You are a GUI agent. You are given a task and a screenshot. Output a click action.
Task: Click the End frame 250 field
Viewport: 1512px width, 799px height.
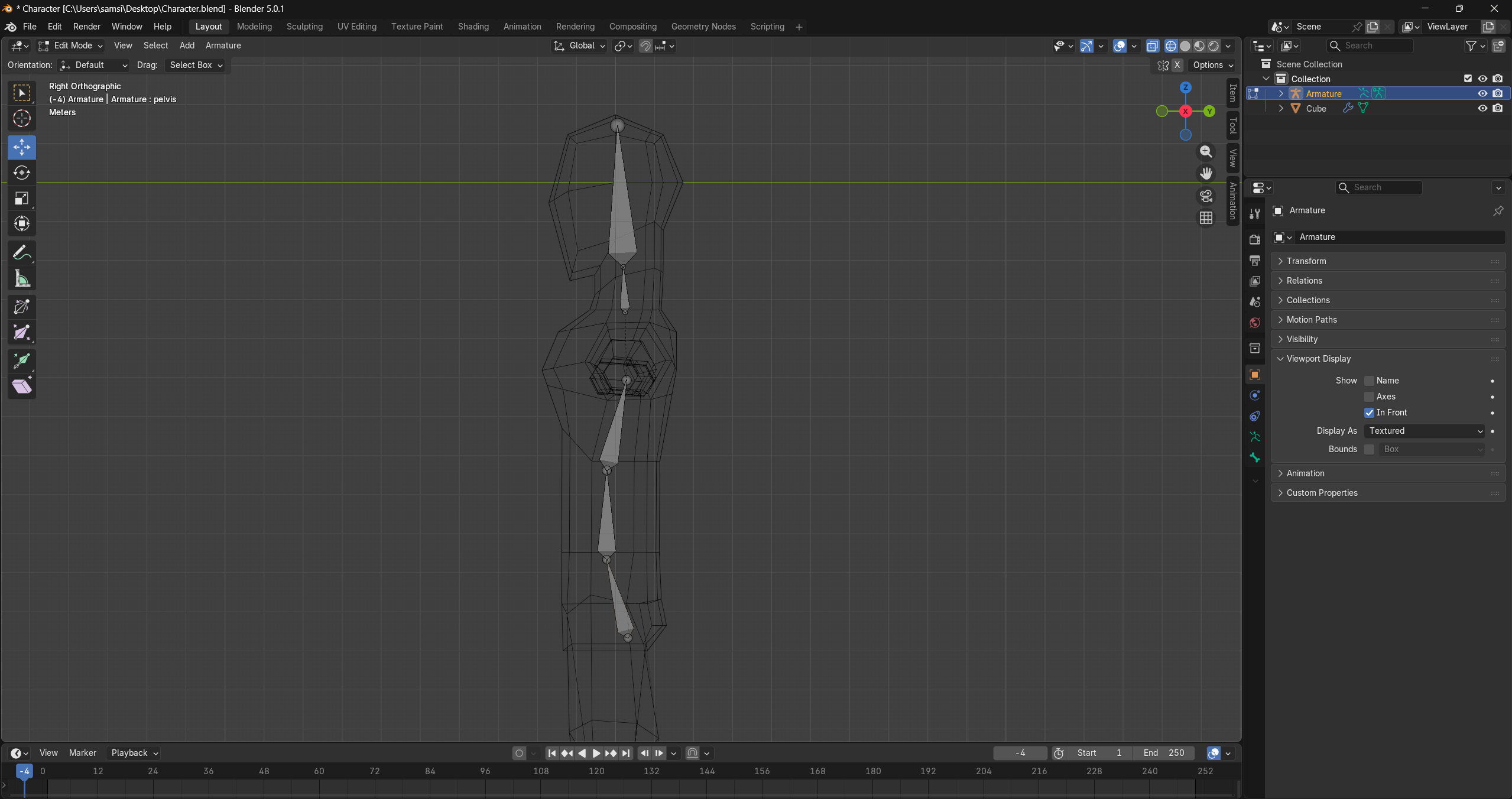pyautogui.click(x=1164, y=753)
